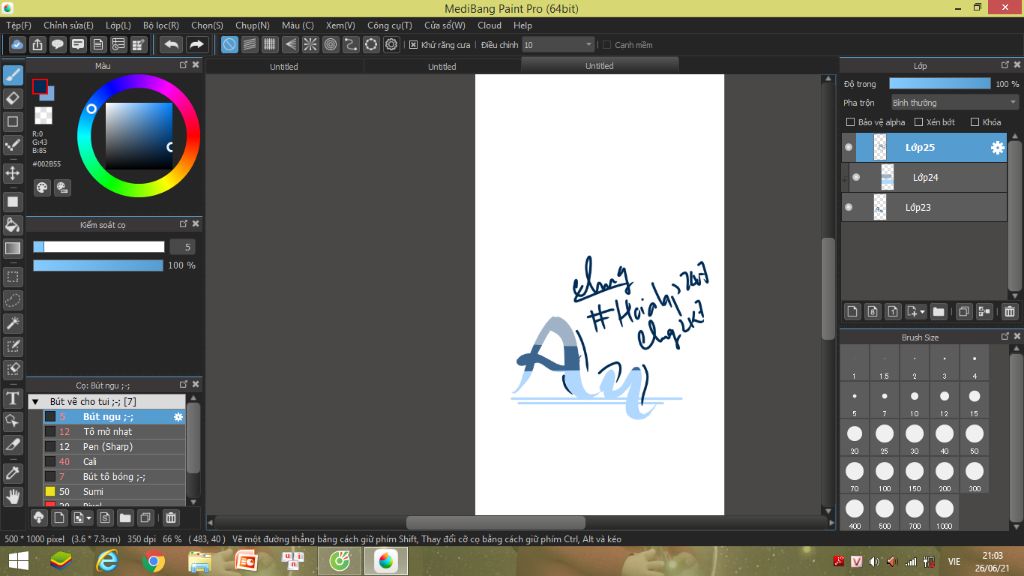Viewport: 1024px width, 576px height.
Task: Select the Magic Wand tool
Action: point(13,323)
